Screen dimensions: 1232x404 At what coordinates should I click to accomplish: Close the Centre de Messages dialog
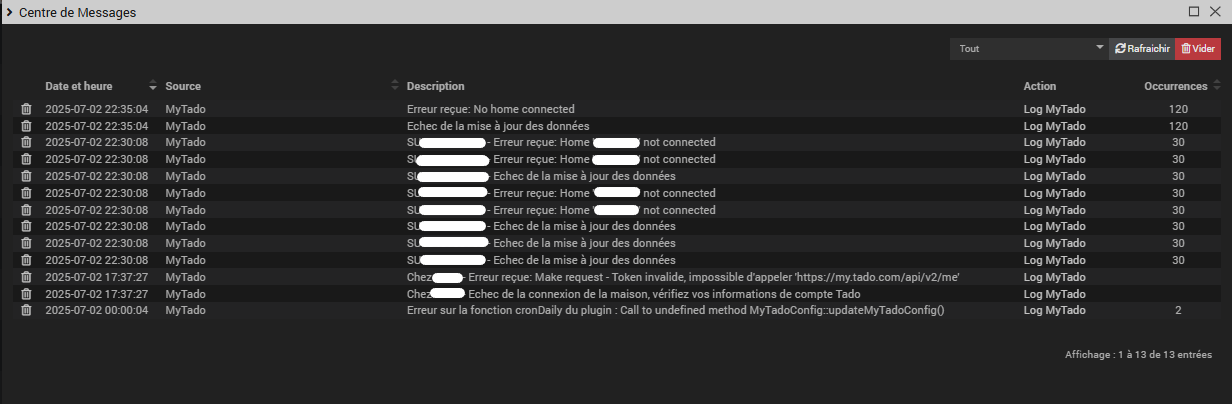click(1215, 12)
